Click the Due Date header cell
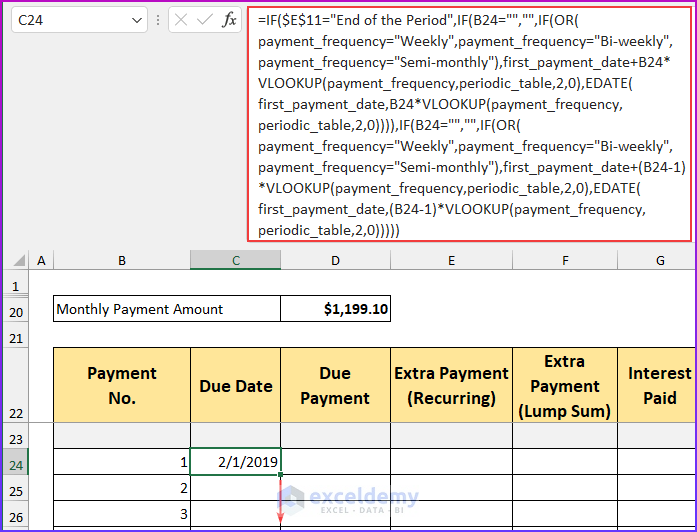 (236, 385)
